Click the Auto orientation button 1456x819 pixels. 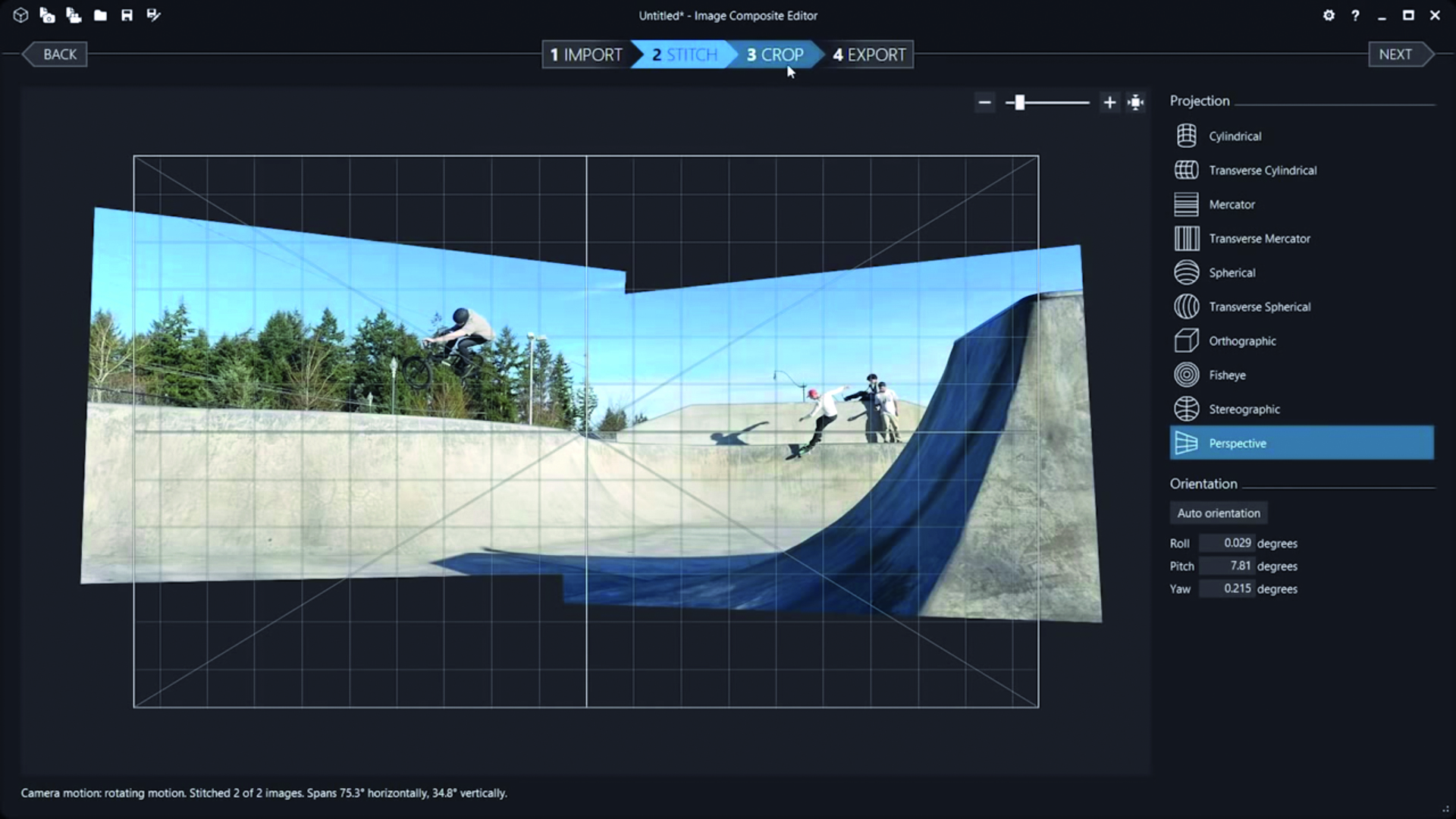[x=1218, y=513]
